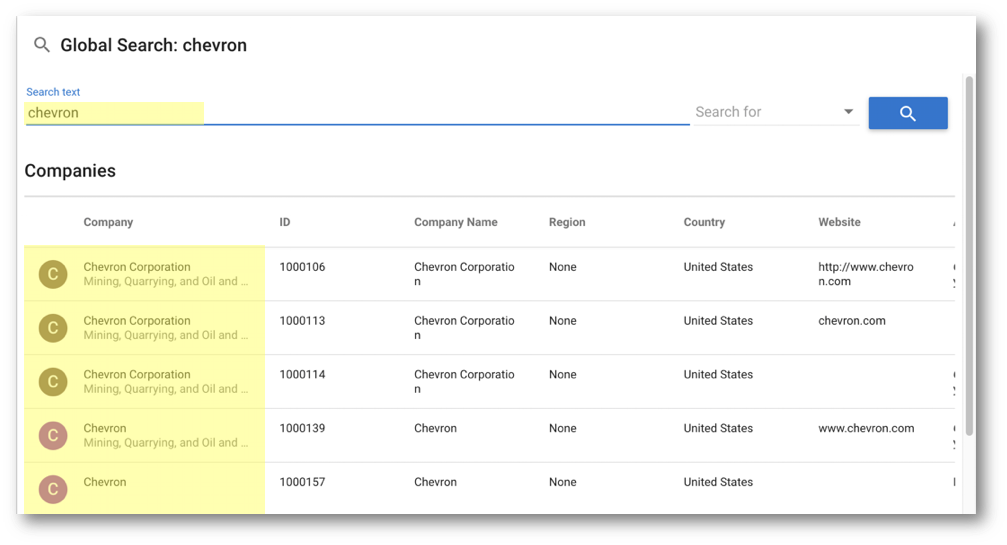Open Chevron Corporation link in row 1000113

click(137, 320)
